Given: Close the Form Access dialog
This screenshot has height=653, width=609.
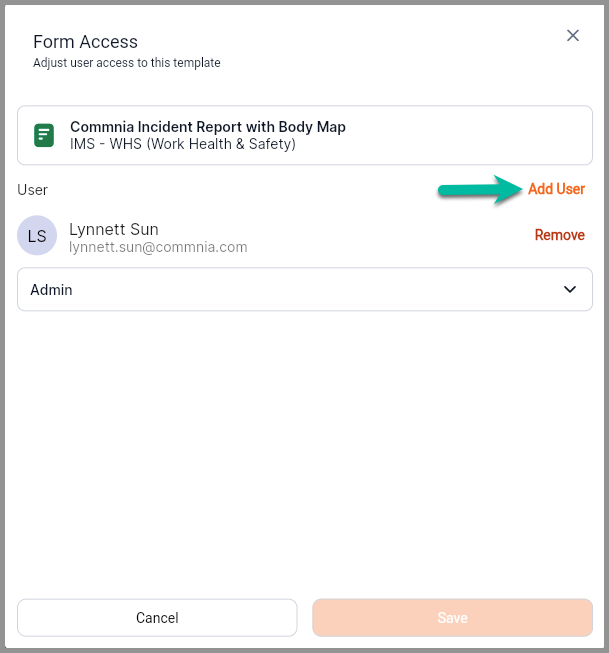Looking at the screenshot, I should pos(573,36).
